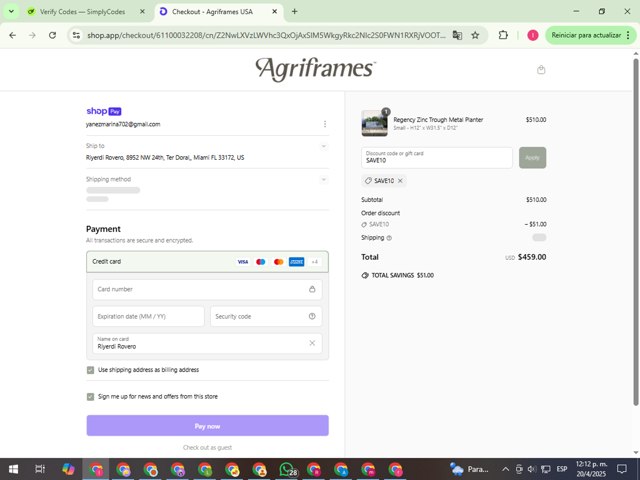The image size is (640, 480).
Task: Click the Pay now button
Action: tap(207, 426)
